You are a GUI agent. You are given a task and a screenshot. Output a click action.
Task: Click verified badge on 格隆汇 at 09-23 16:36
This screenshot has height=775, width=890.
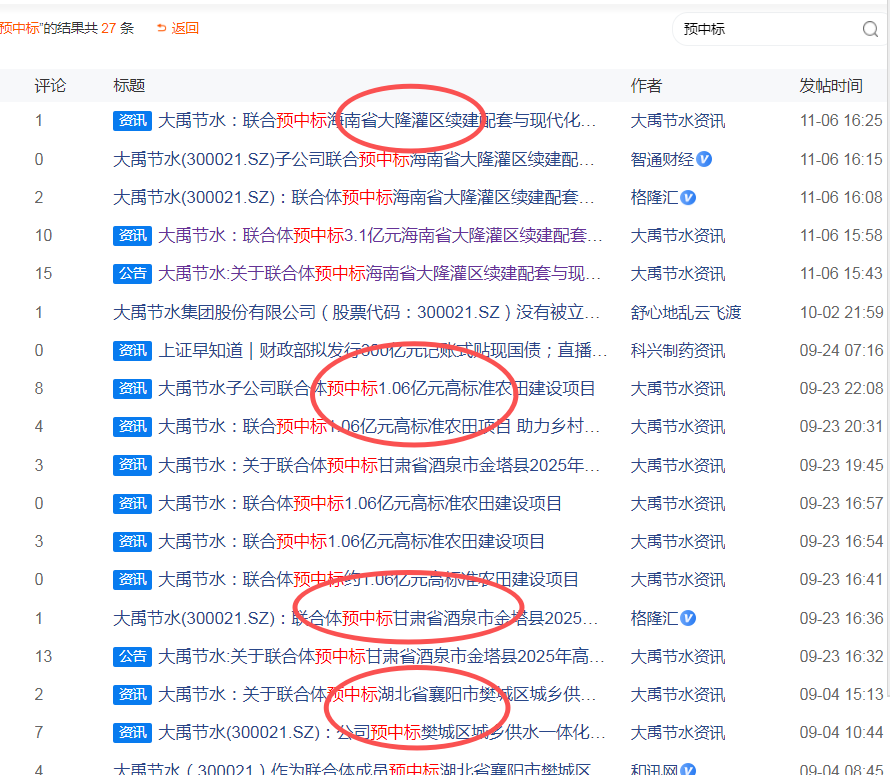688,618
